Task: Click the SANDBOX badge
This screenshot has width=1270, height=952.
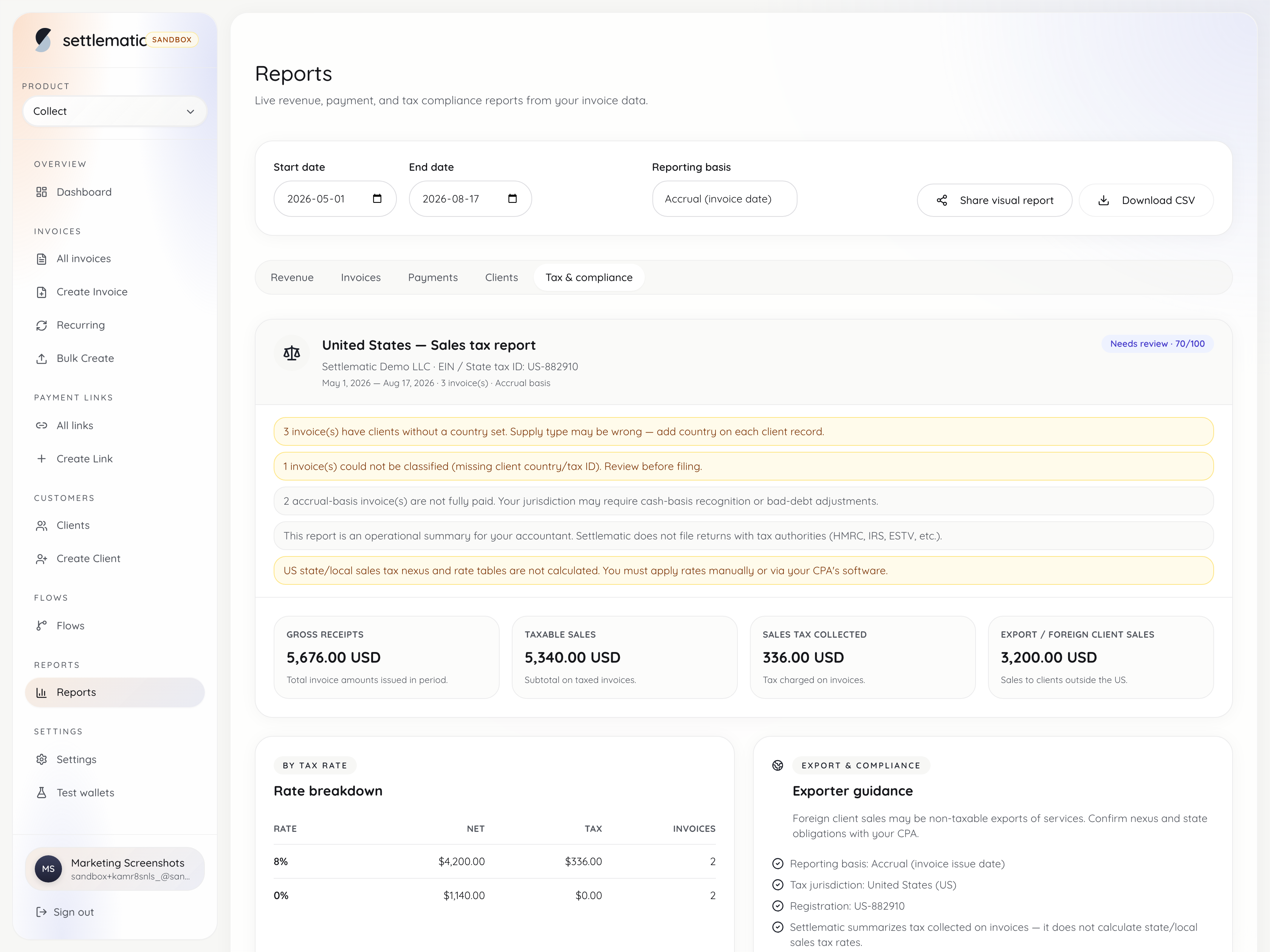Action: (x=172, y=40)
